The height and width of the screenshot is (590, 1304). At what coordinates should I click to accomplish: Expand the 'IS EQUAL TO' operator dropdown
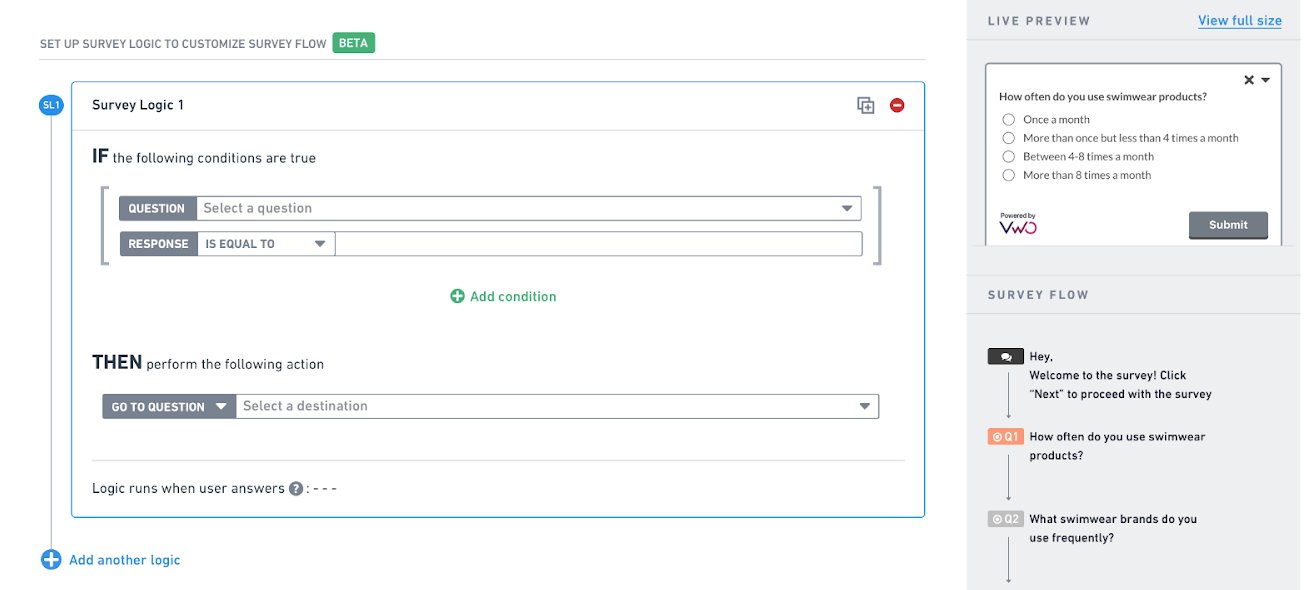(266, 244)
